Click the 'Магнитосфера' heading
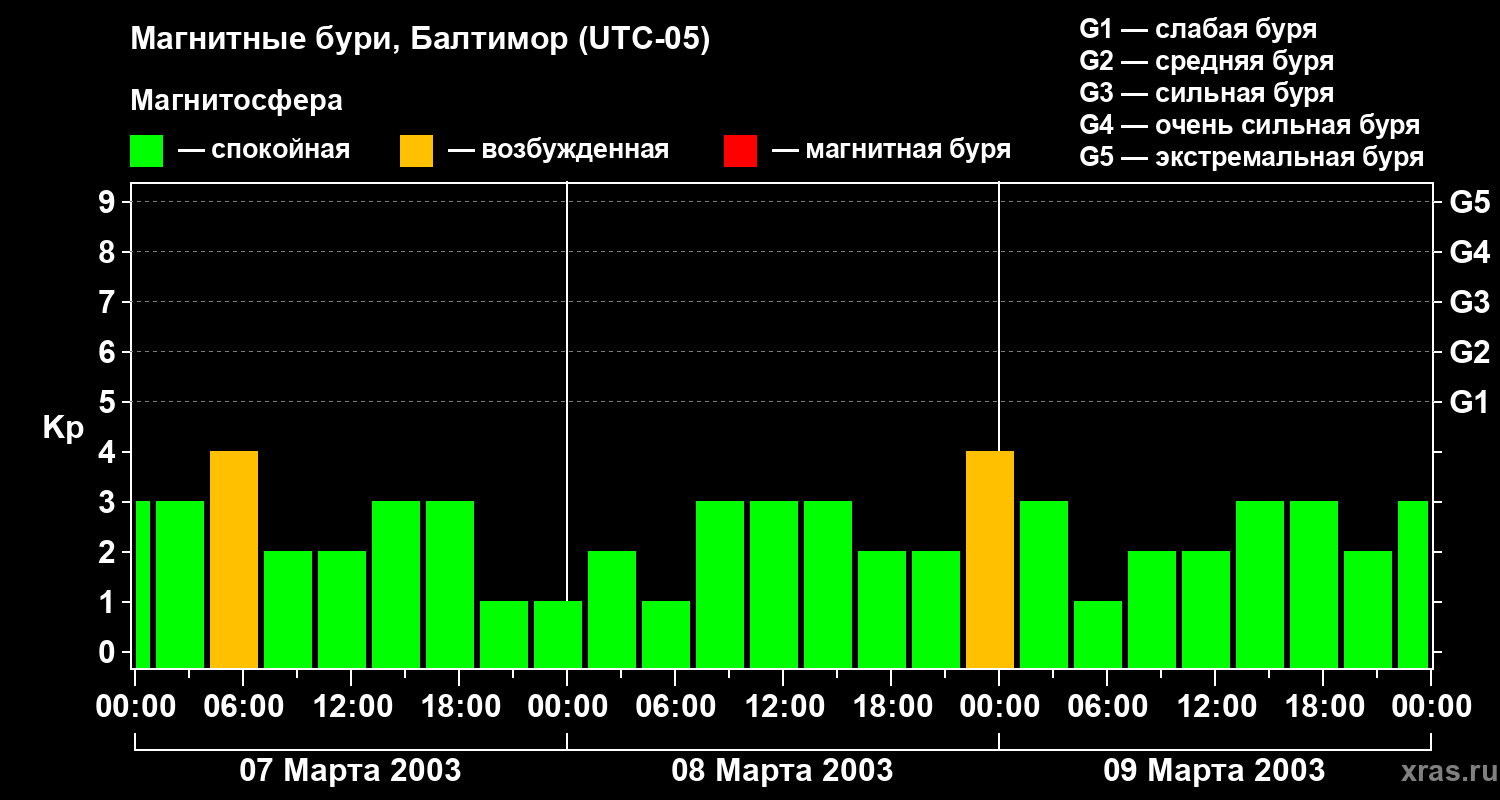 tap(236, 101)
